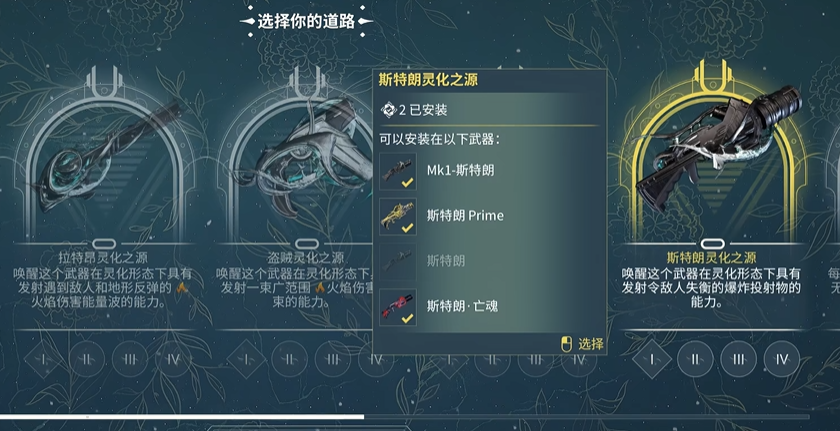
Task: Click checkmark on 斯特朗 Prime entry
Action: (x=408, y=228)
